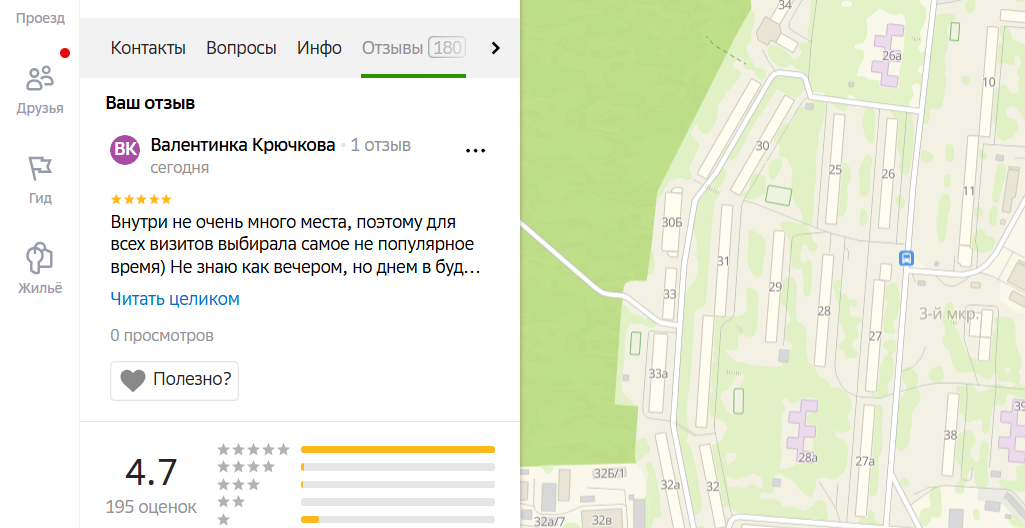Select building 26а on the map

891,56
